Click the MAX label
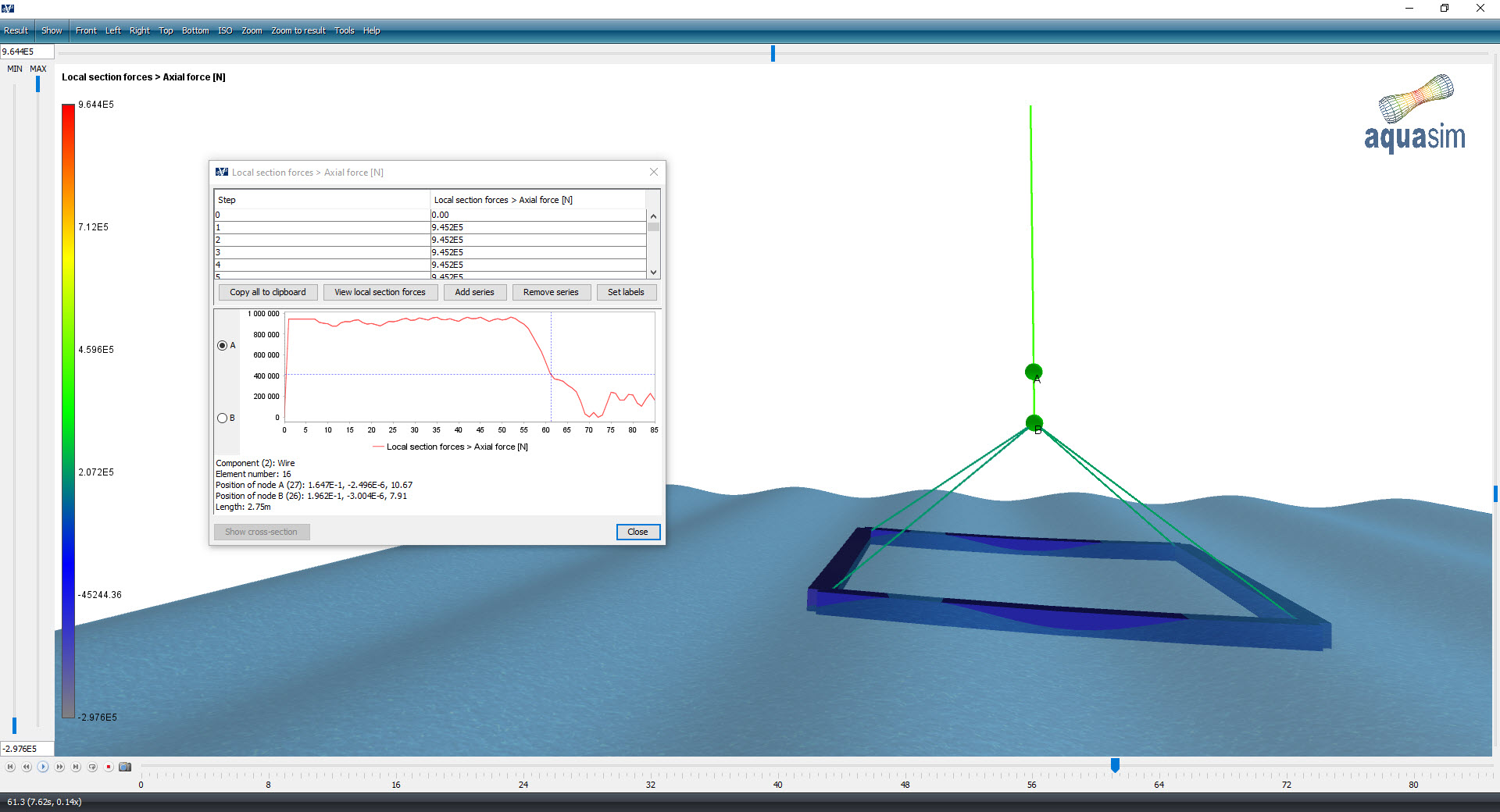This screenshot has height=812, width=1500. (x=38, y=69)
